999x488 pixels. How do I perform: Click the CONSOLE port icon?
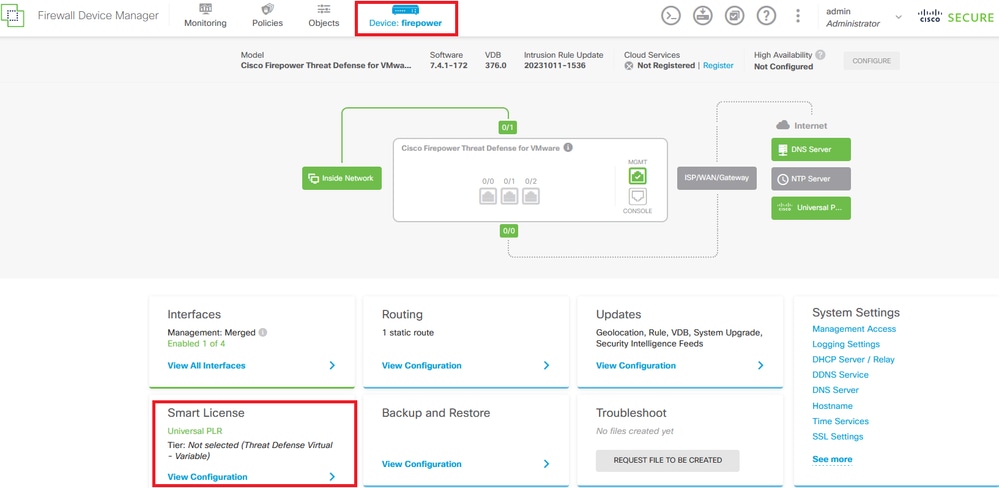pos(637,196)
